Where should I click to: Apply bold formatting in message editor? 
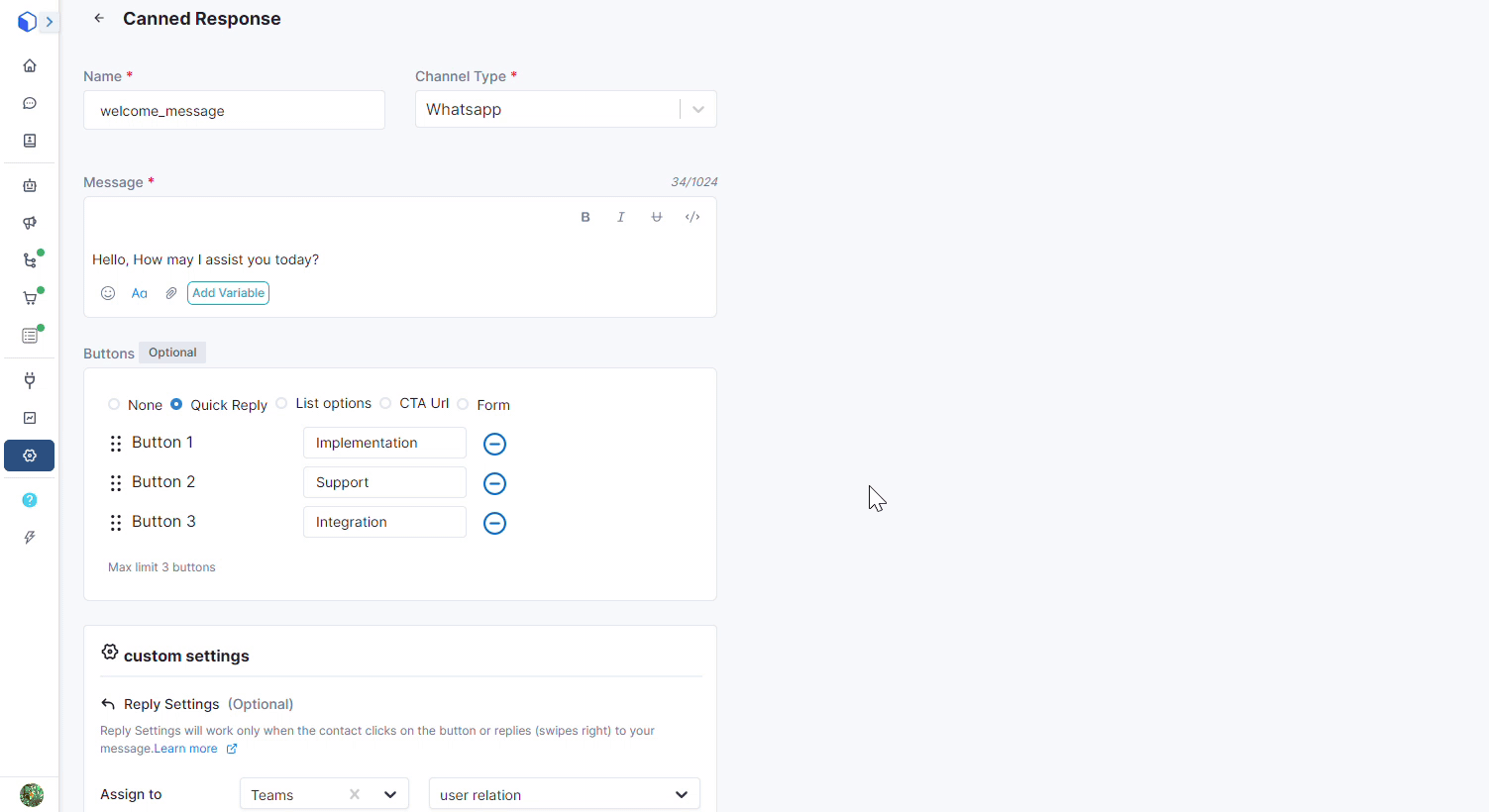(x=585, y=217)
